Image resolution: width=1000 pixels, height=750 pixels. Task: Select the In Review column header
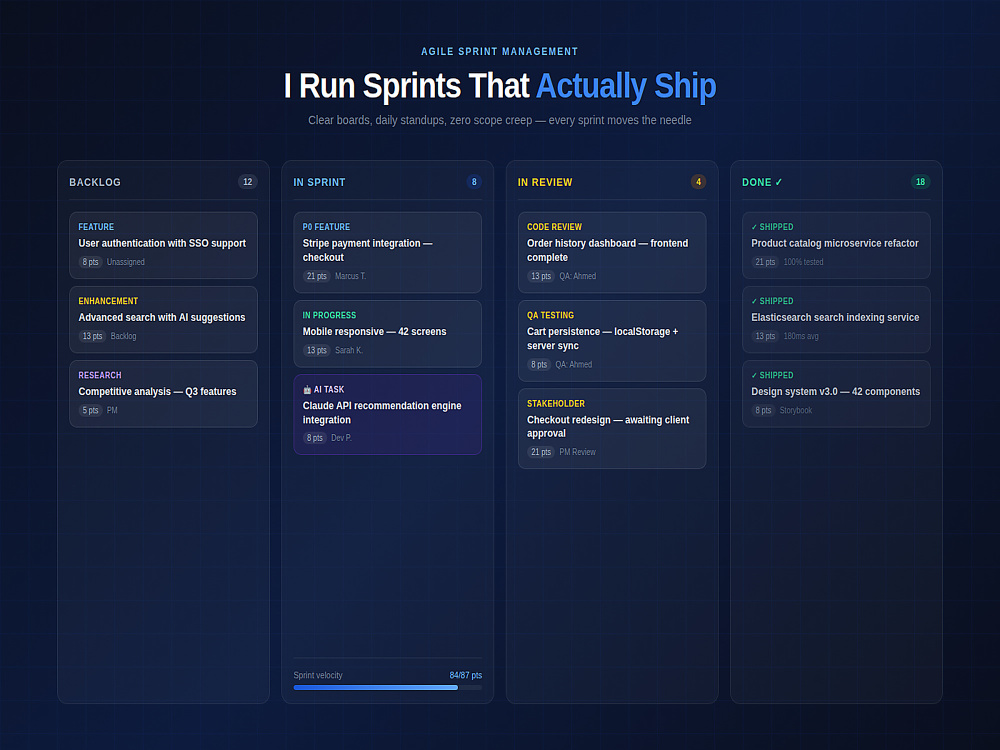(x=545, y=182)
